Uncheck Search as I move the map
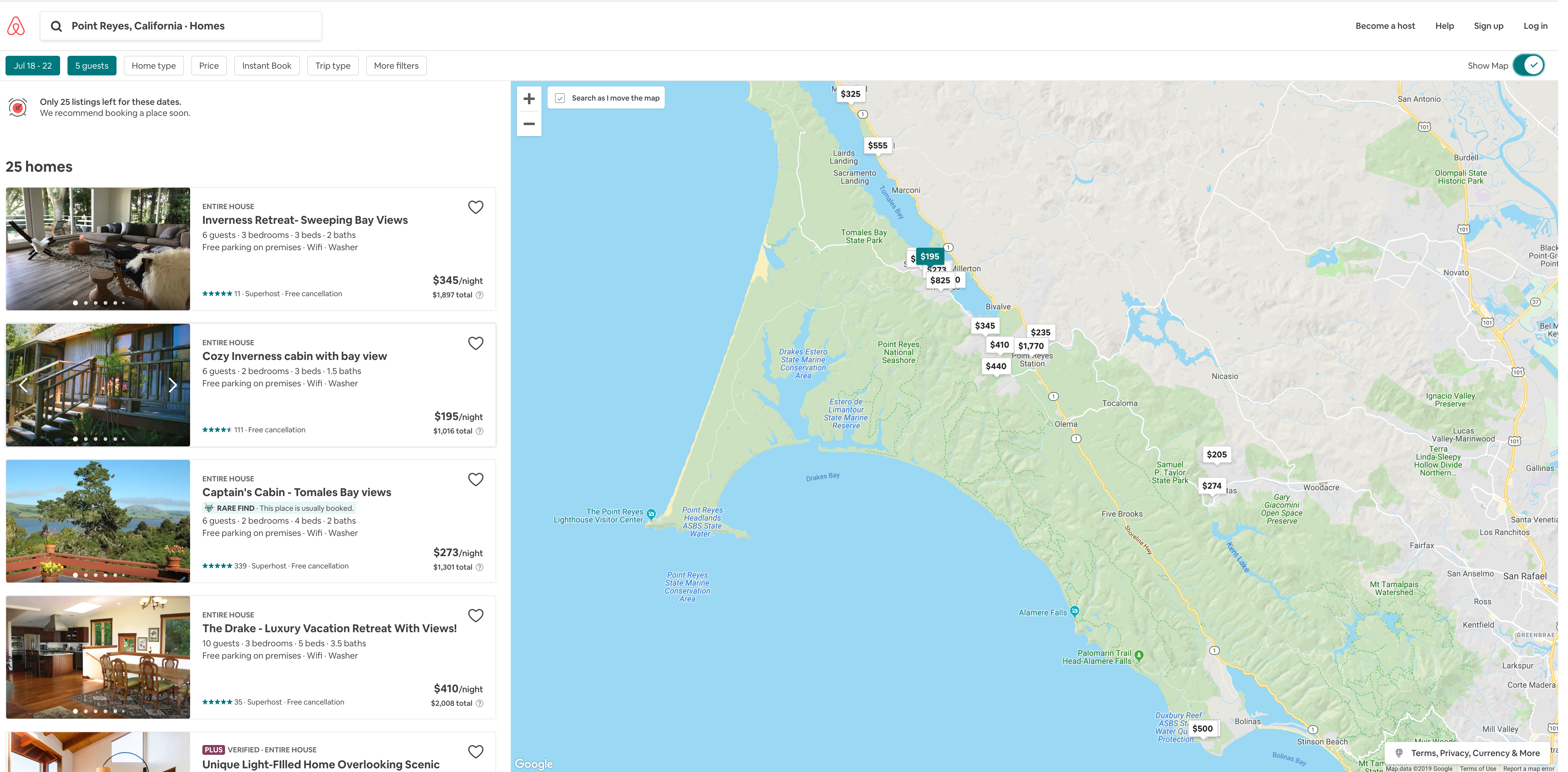Screen dimensions: 1568x772 pos(560,98)
